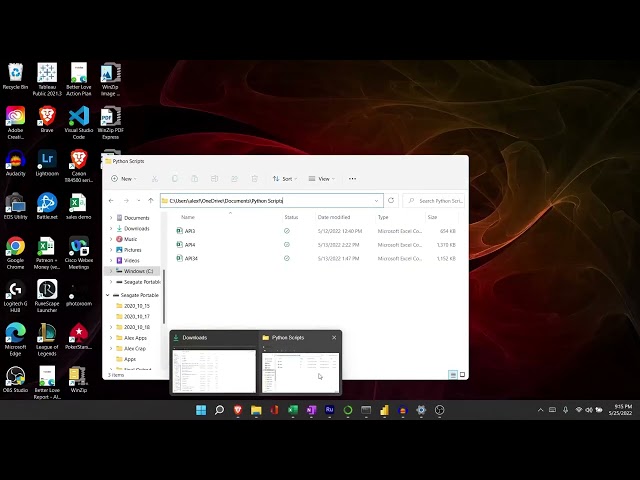Viewport: 640px width, 480px height.
Task: Switch to Downloads window preview thumbnail
Action: coord(214,371)
